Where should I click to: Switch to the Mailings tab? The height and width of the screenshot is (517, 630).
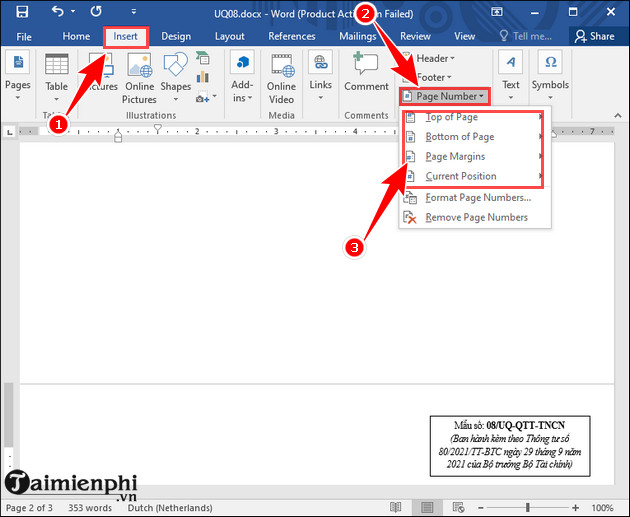(358, 36)
